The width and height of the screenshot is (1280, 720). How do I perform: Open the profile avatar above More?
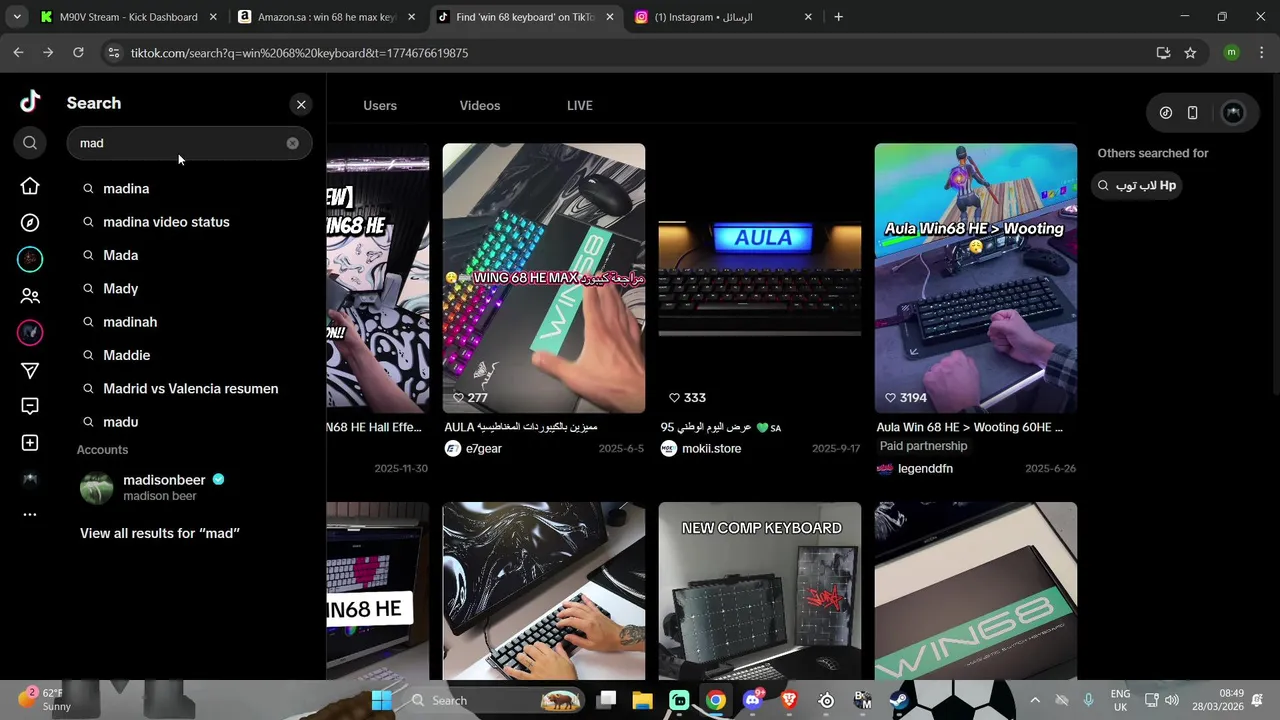coord(30,479)
